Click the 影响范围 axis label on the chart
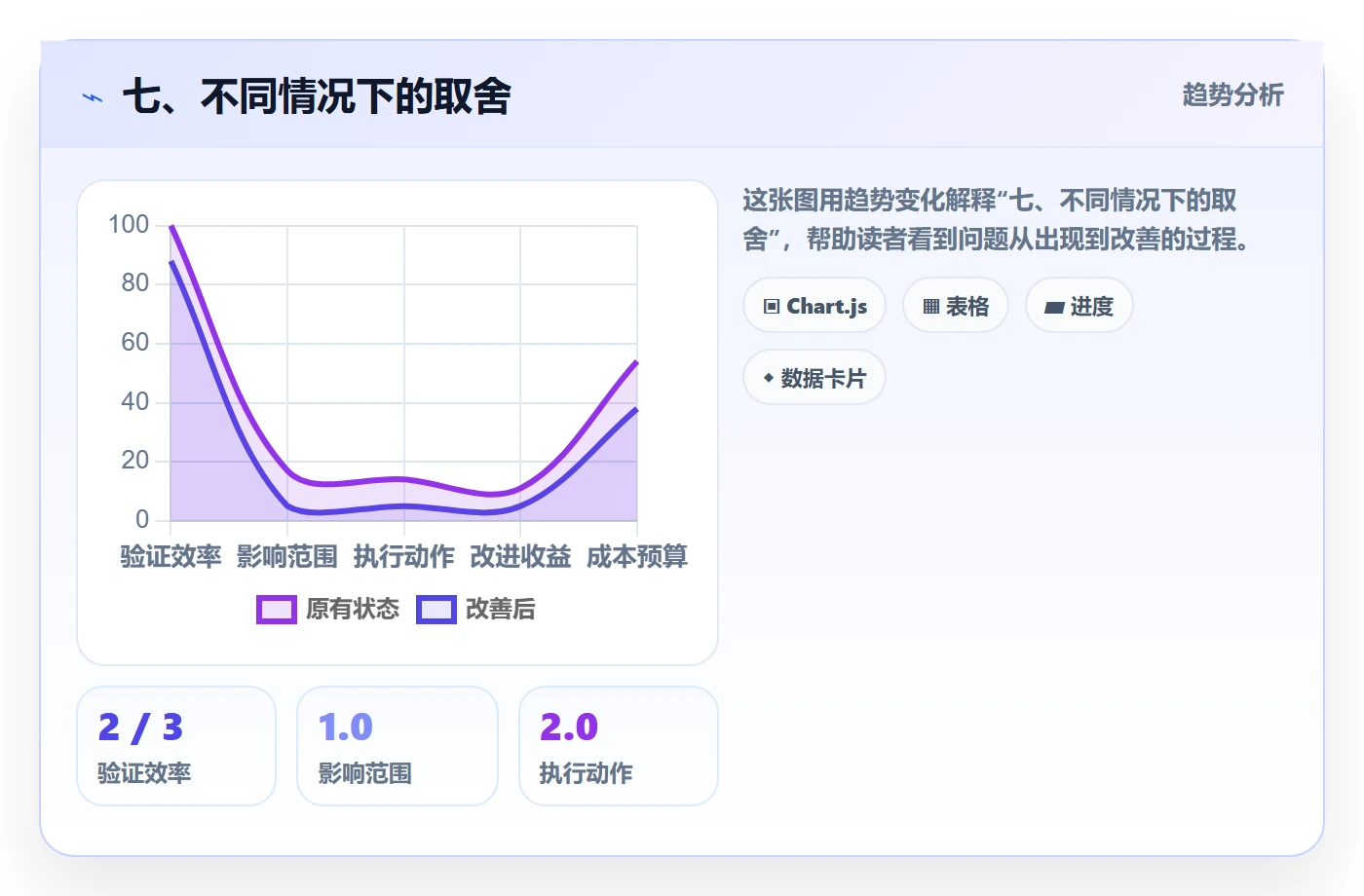 (287, 556)
